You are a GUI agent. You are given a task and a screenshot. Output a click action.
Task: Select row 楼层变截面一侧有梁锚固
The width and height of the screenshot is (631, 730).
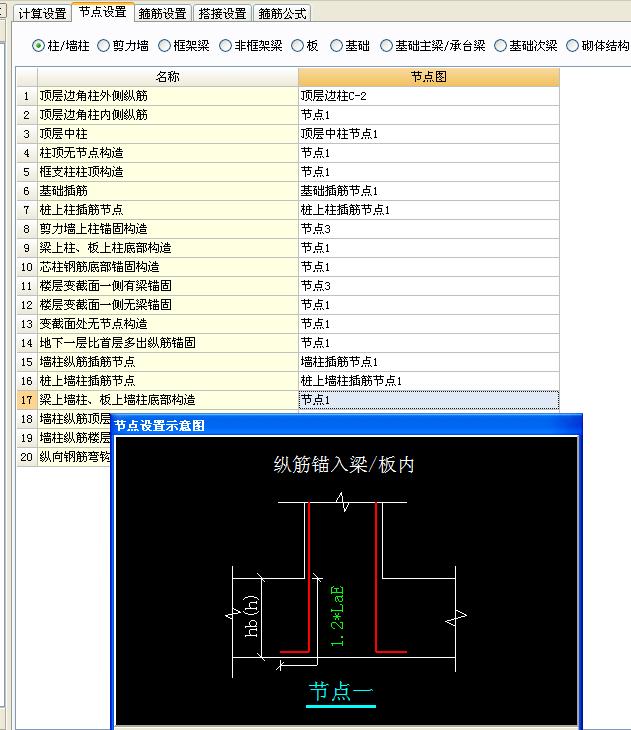click(168, 286)
